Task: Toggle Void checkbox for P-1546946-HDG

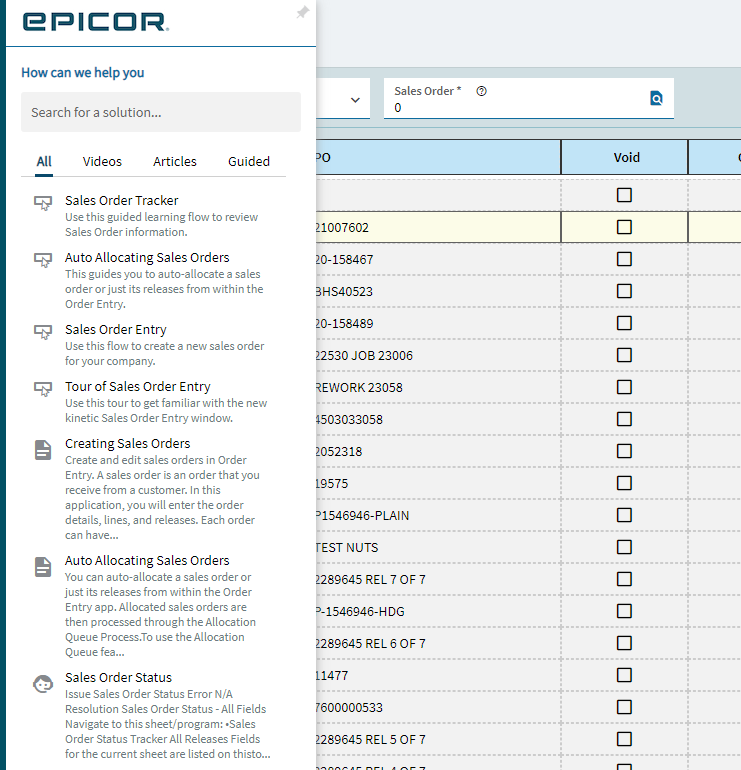Action: pos(624,611)
